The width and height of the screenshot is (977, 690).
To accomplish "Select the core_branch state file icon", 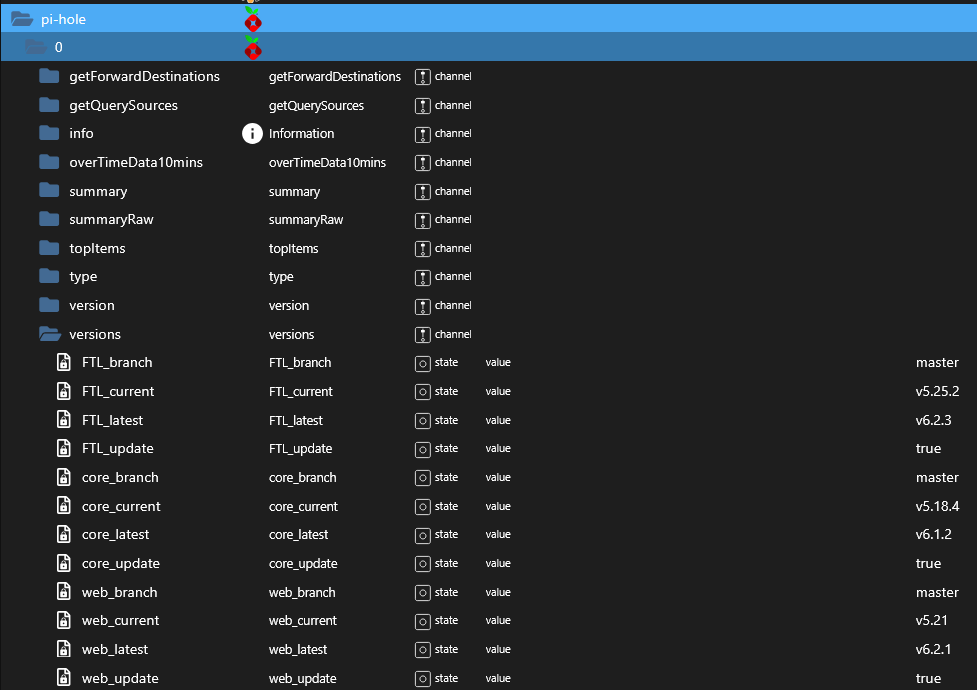I will (64, 477).
